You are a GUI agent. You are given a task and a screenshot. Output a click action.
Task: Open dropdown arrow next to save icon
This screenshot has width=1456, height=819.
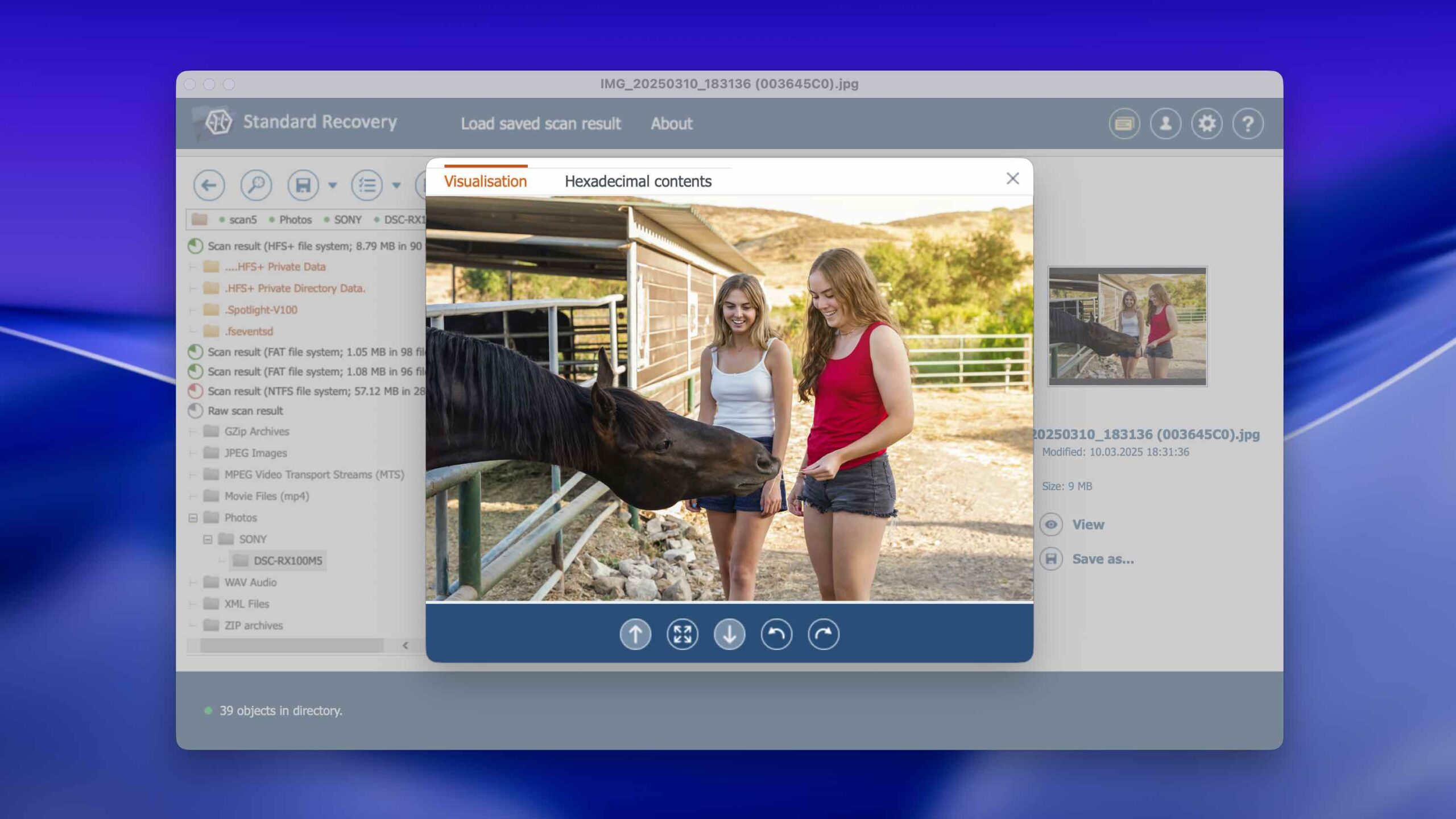(333, 185)
